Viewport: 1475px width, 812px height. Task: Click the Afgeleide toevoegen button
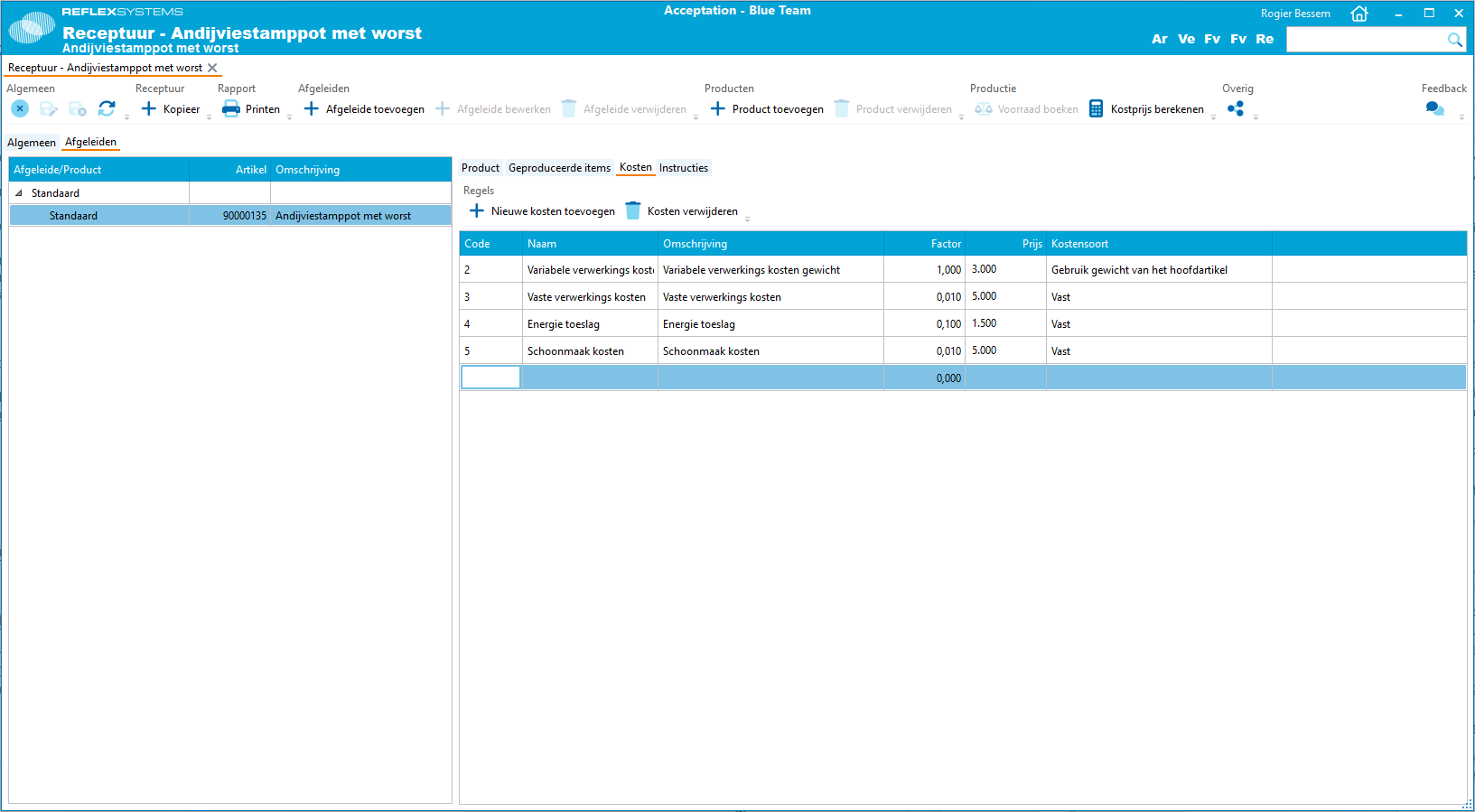click(364, 109)
